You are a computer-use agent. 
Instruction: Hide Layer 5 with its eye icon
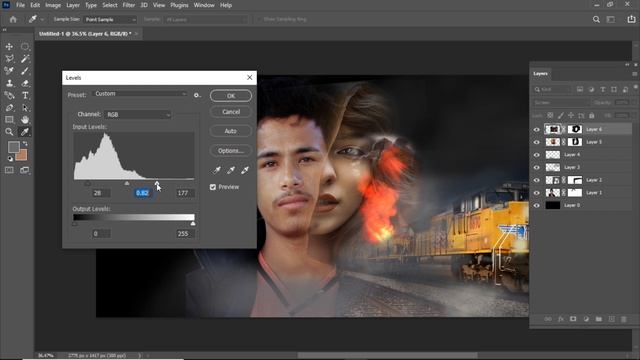tap(536, 142)
